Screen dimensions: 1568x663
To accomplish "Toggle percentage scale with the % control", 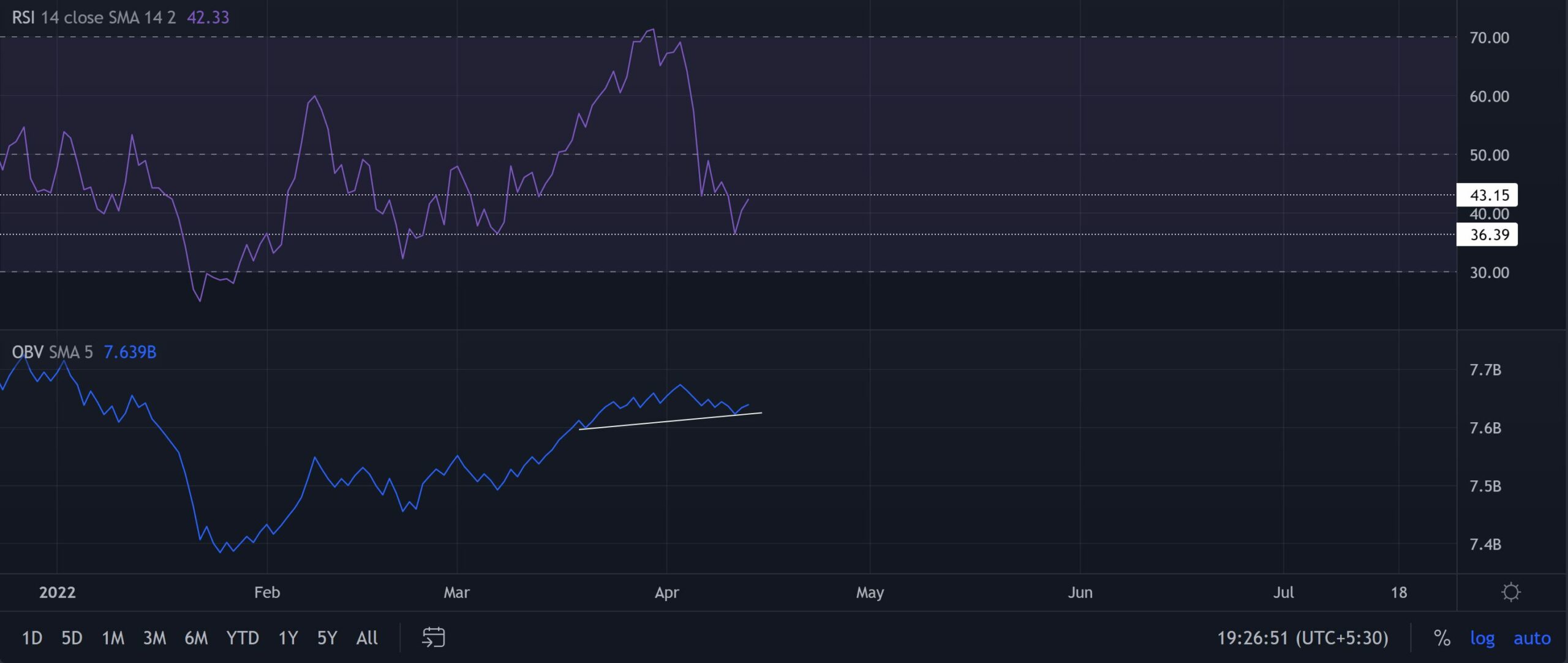I will tap(1443, 637).
